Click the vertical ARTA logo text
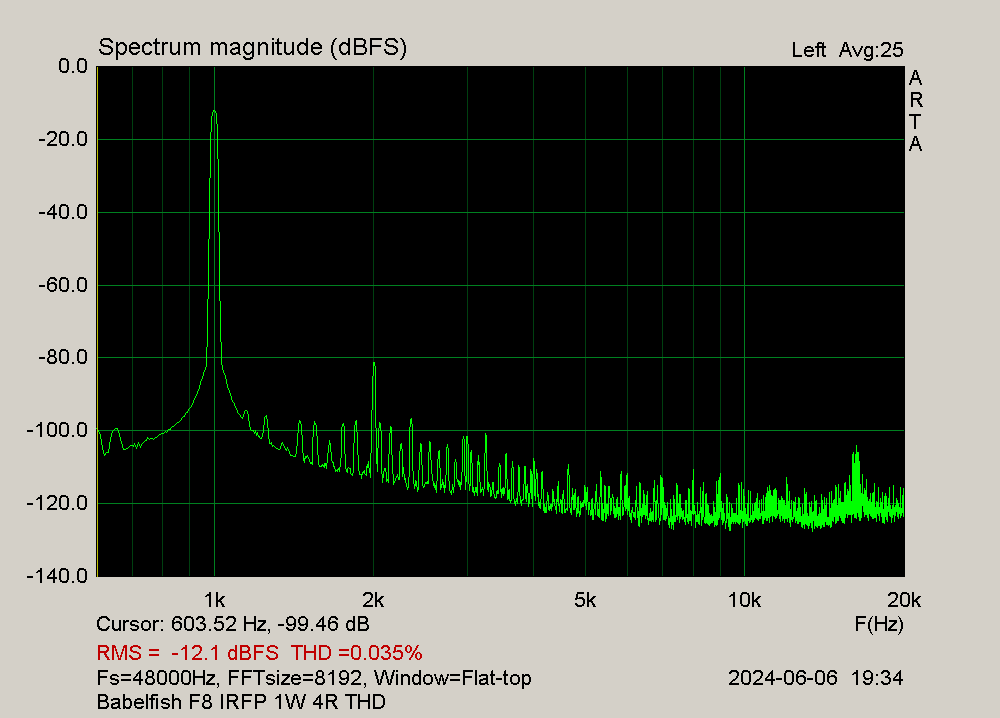 916,111
